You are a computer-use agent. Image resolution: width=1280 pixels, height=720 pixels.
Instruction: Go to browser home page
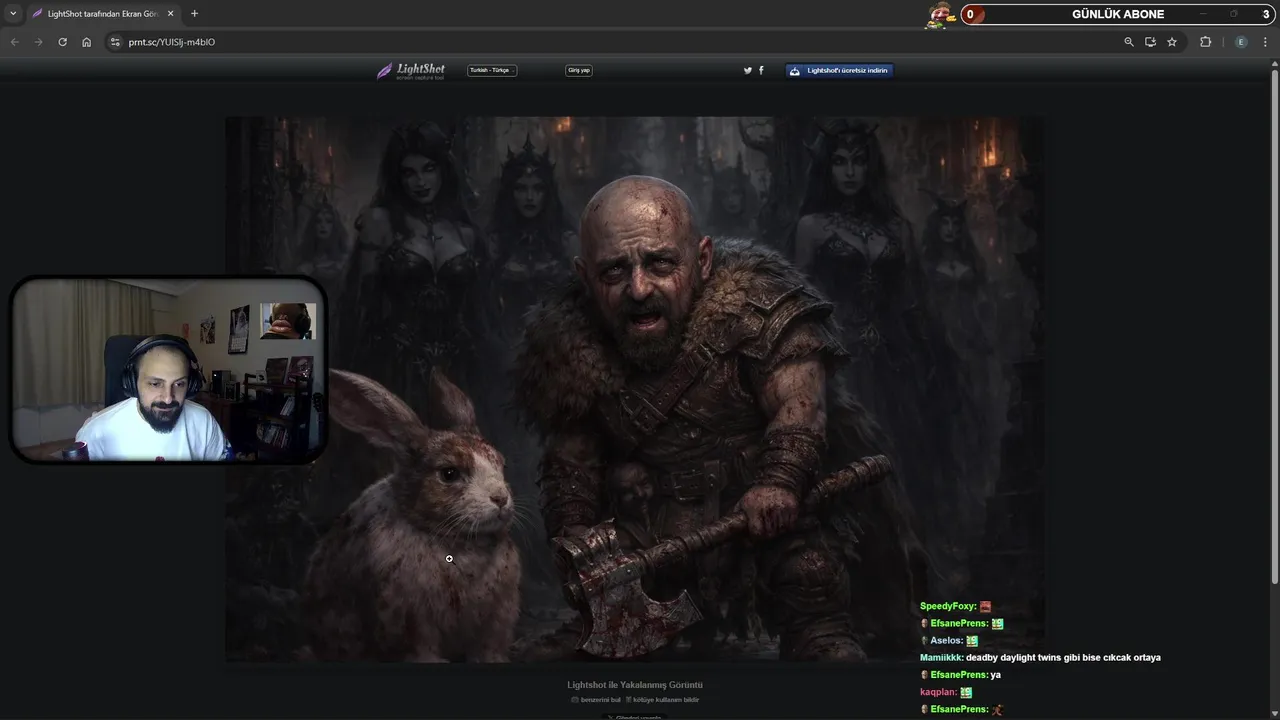click(86, 42)
